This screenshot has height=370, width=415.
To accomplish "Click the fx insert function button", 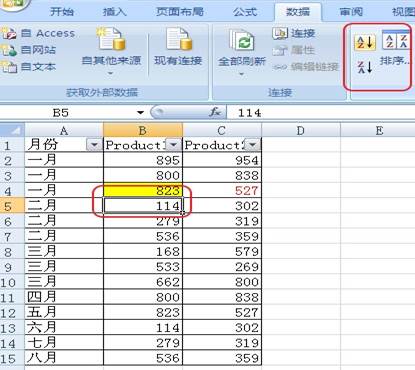I will click(x=215, y=112).
